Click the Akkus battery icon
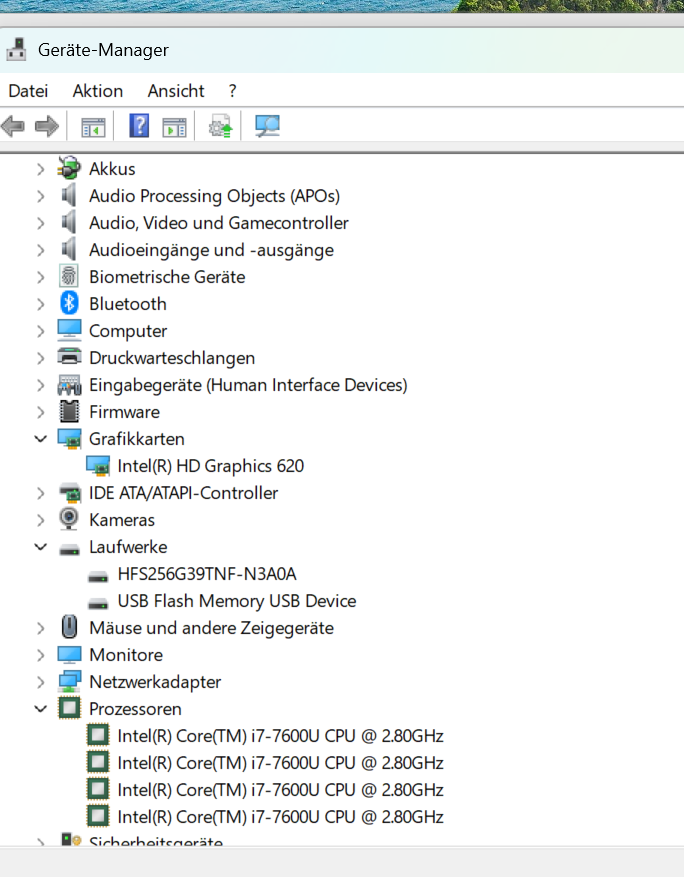684x877 pixels. (x=69, y=168)
